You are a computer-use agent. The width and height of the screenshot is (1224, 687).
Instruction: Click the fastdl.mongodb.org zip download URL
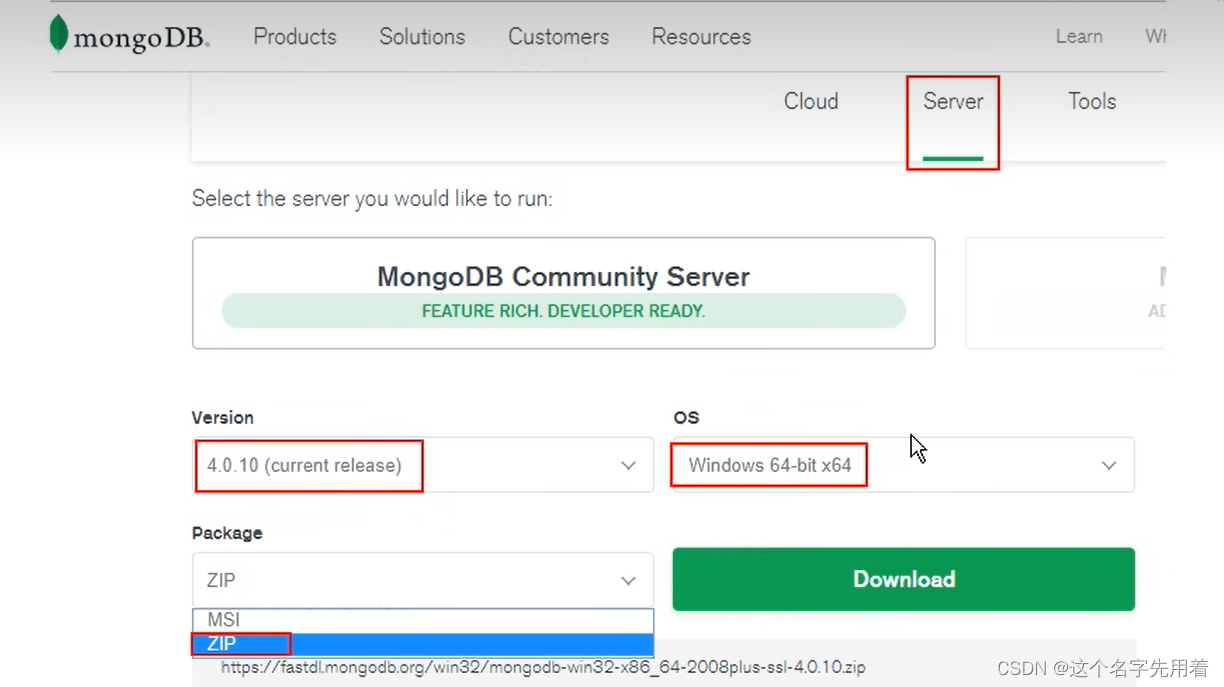tap(543, 667)
